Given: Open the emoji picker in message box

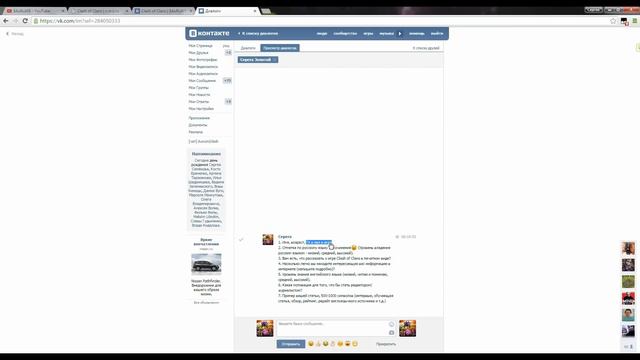Looking at the screenshot, I should (x=391, y=324).
